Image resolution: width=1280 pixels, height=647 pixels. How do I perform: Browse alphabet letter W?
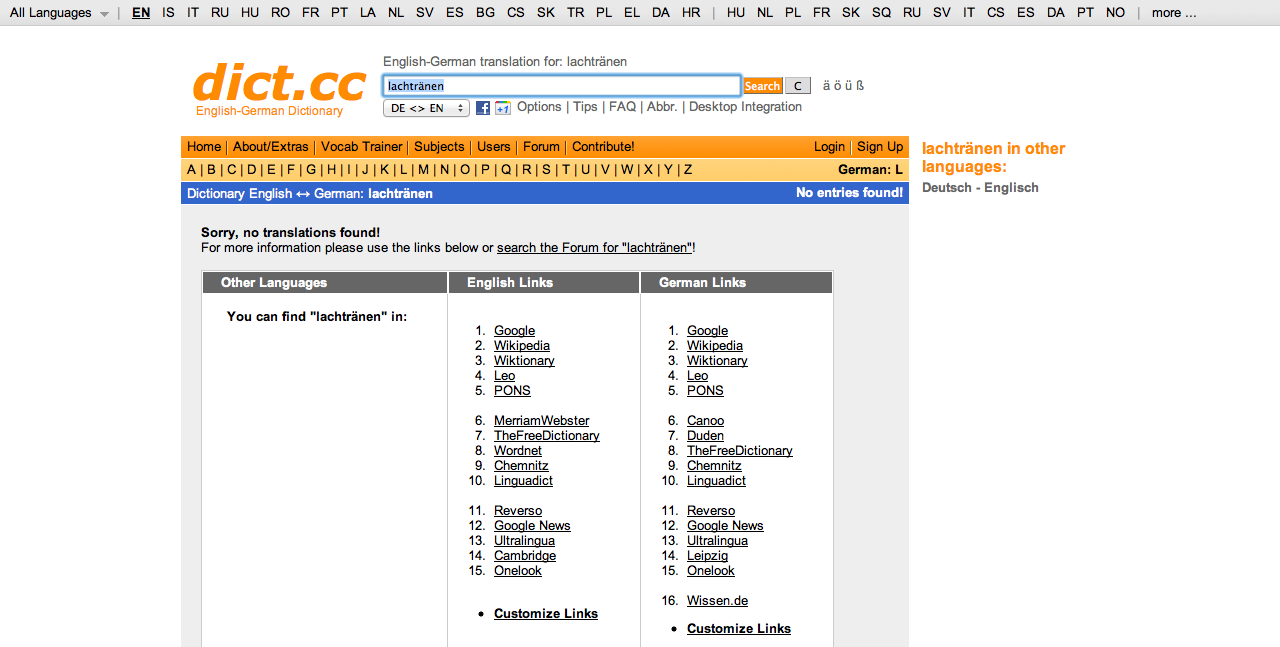[x=627, y=170]
